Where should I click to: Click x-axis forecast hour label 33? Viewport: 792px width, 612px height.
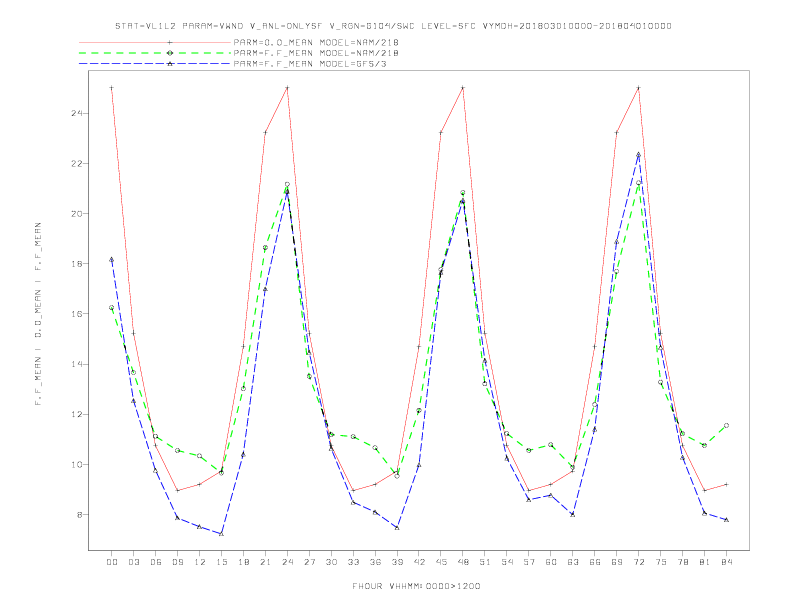pos(353,562)
